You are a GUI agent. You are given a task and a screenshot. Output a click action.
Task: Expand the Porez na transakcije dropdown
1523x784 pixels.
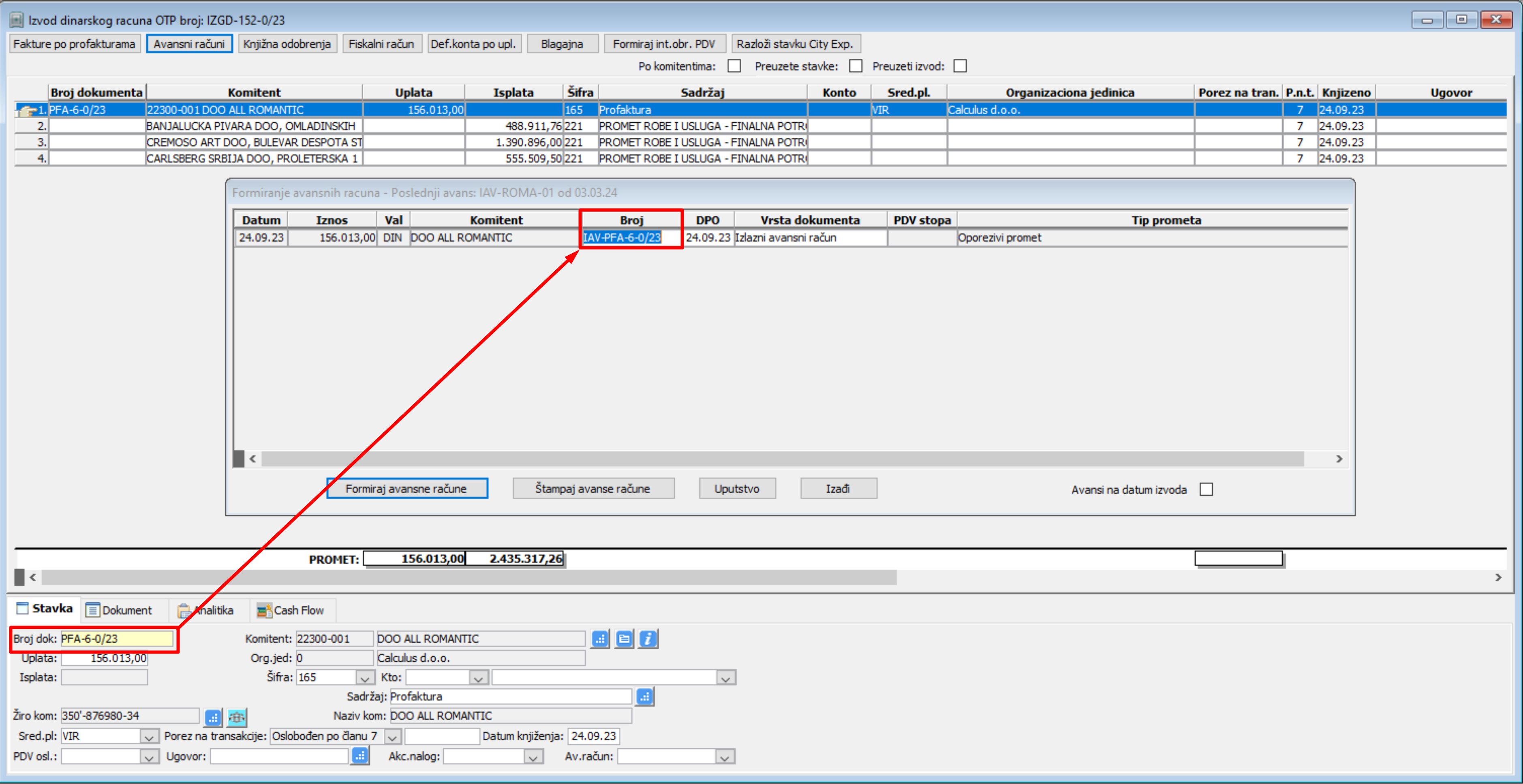point(392,737)
